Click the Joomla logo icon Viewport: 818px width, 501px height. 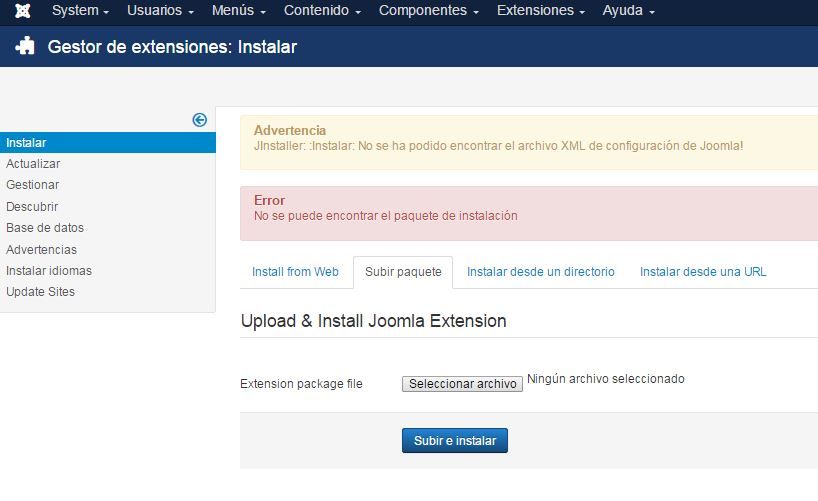(x=22, y=10)
